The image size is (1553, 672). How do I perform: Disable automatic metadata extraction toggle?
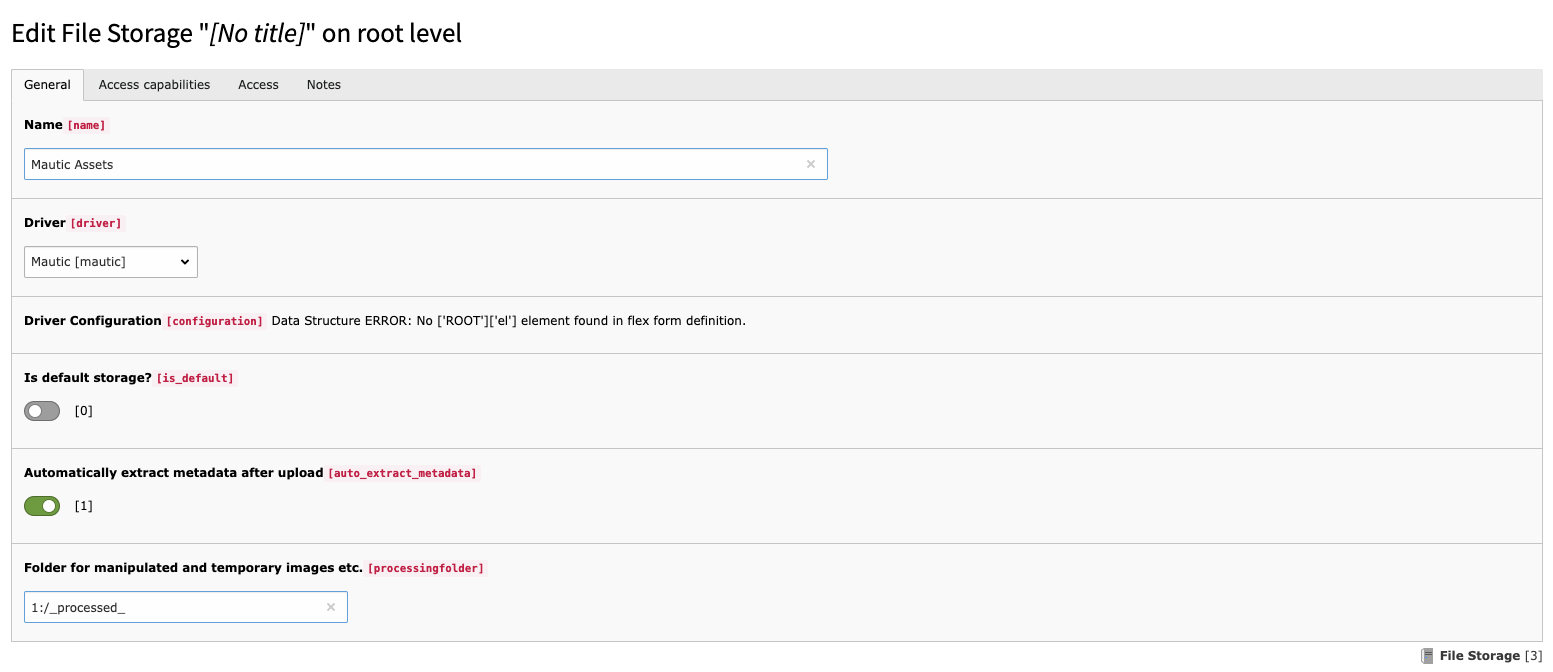pyautogui.click(x=42, y=506)
